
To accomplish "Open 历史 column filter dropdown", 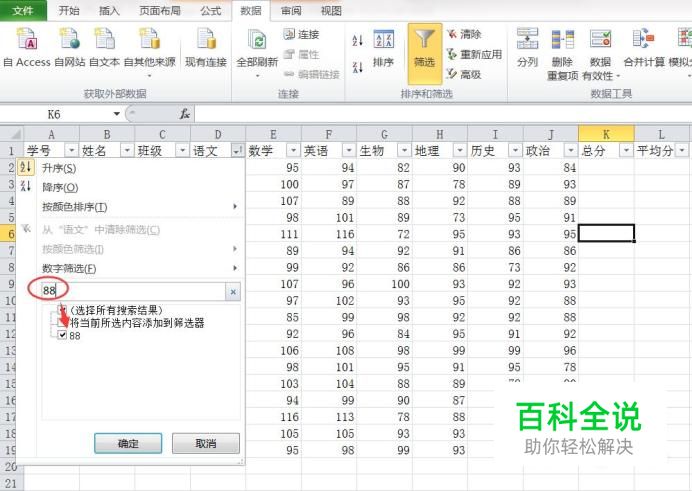I will click(515, 151).
